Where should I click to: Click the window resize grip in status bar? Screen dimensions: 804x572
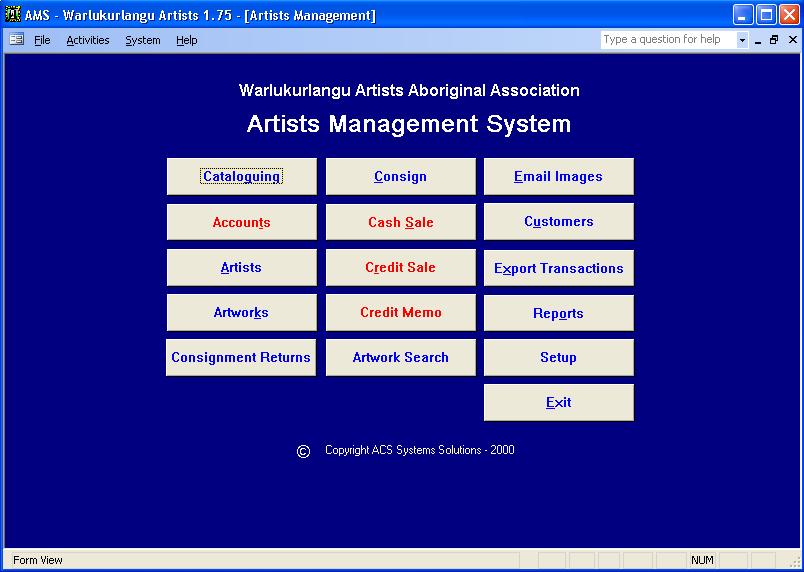point(795,562)
